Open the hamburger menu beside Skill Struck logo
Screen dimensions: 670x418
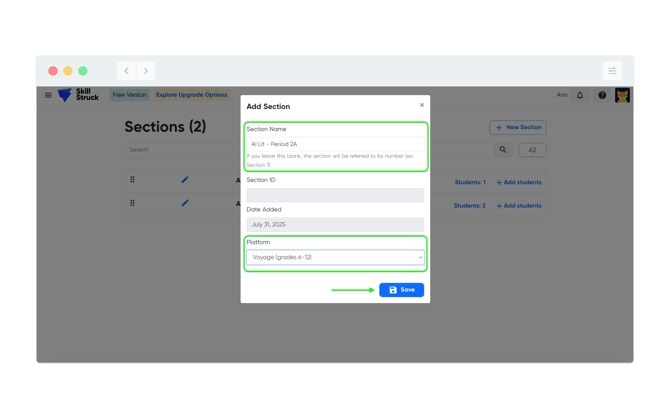(x=48, y=95)
